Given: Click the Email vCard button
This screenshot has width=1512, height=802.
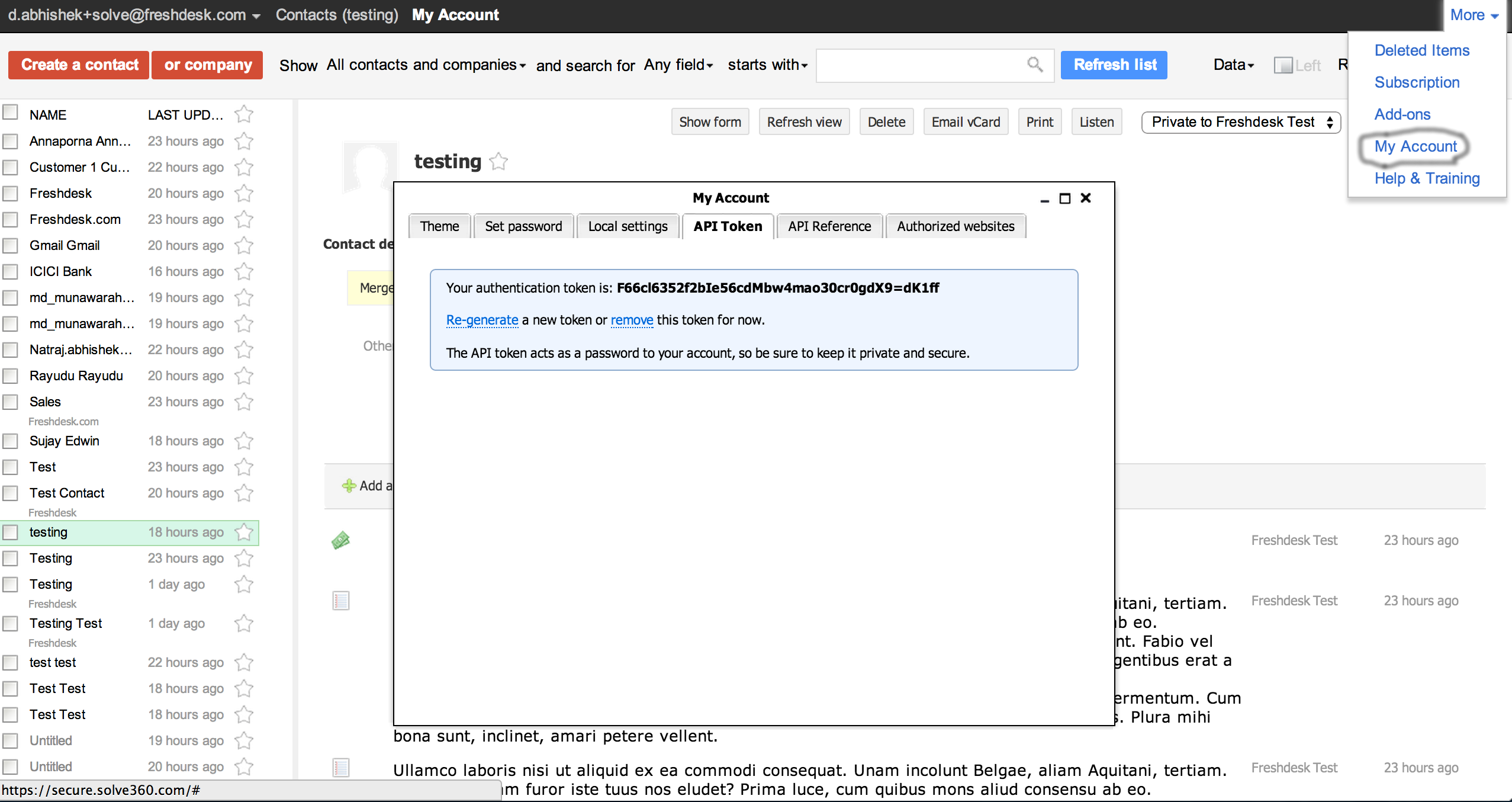Looking at the screenshot, I should click(x=966, y=122).
